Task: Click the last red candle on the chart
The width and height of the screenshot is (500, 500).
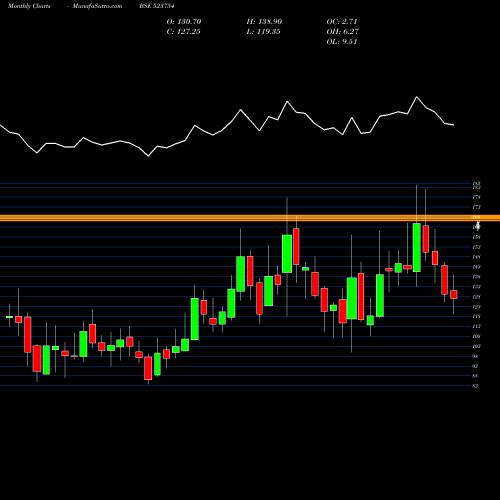Action: [453, 295]
